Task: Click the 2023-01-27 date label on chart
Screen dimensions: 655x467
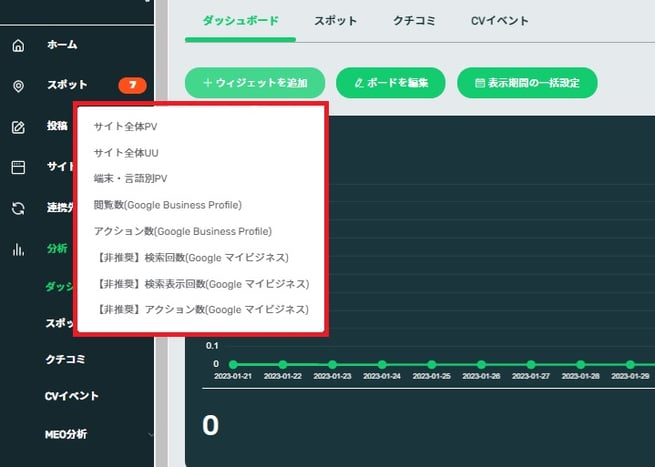Action: pyautogui.click(x=531, y=376)
